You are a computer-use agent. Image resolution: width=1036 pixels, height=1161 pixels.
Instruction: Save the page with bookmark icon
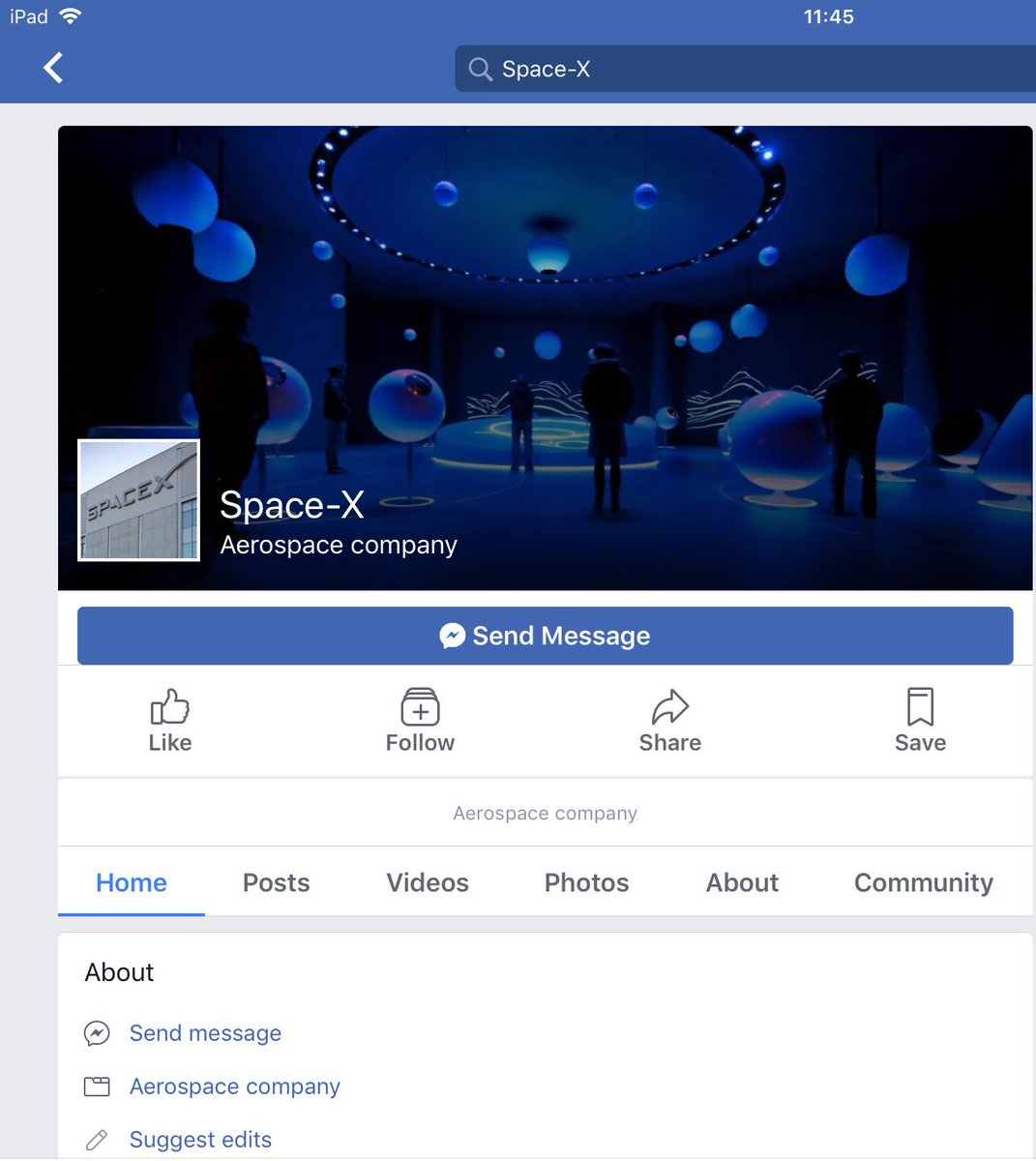point(920,721)
